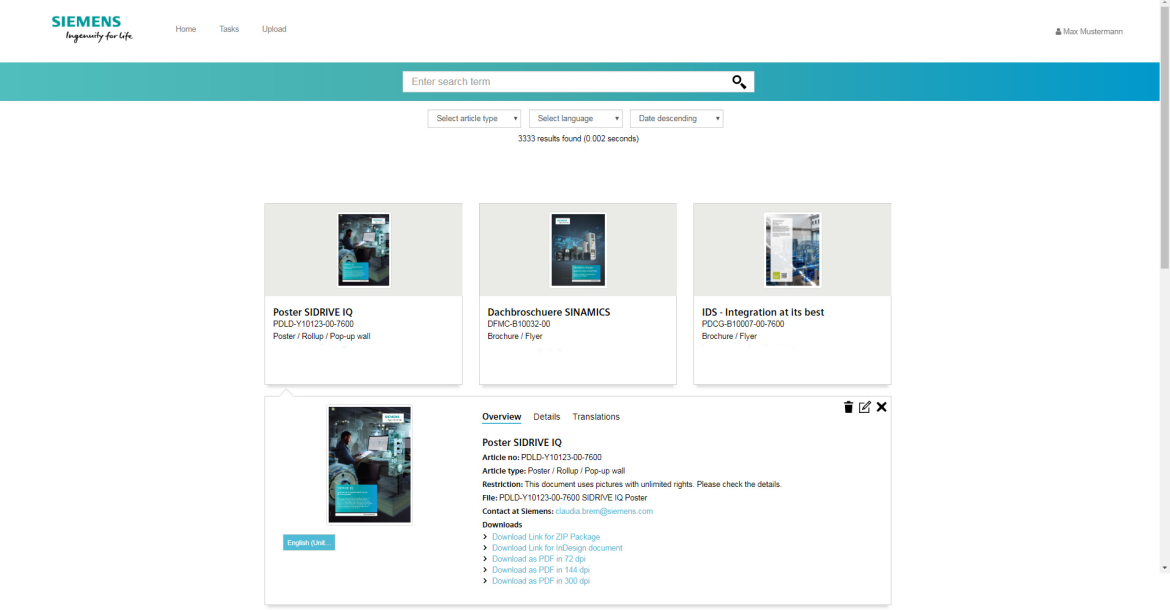Click article number PDCG-B10007-00-7600
The height and width of the screenshot is (610, 1170).
pyautogui.click(x=742, y=324)
